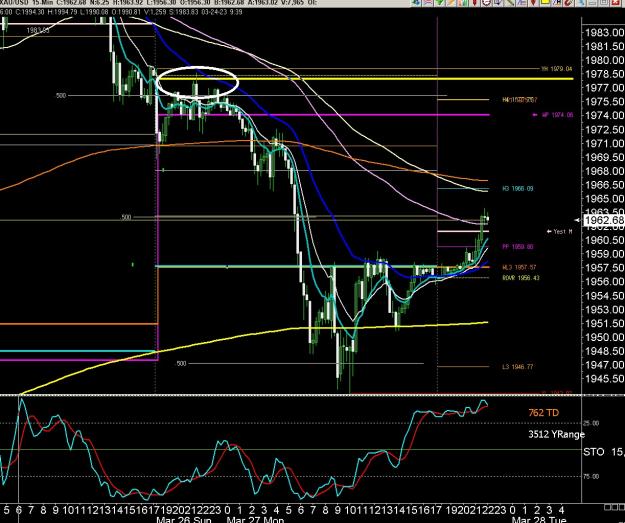This screenshot has height=523, width=625.
Task: Click the 1971.00 price axis label
Action: (604, 144)
